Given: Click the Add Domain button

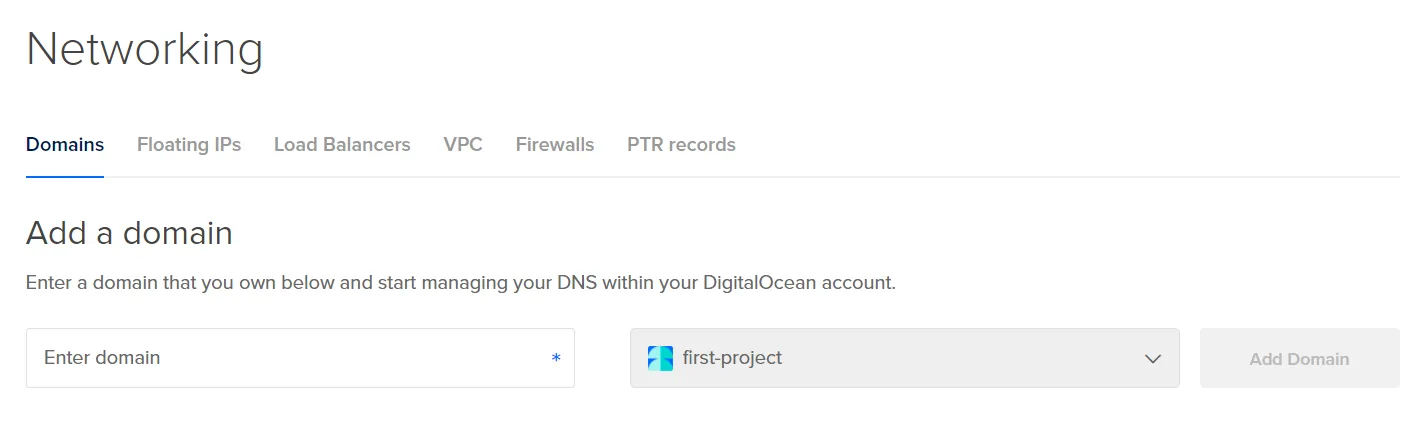Looking at the screenshot, I should pyautogui.click(x=1299, y=358).
